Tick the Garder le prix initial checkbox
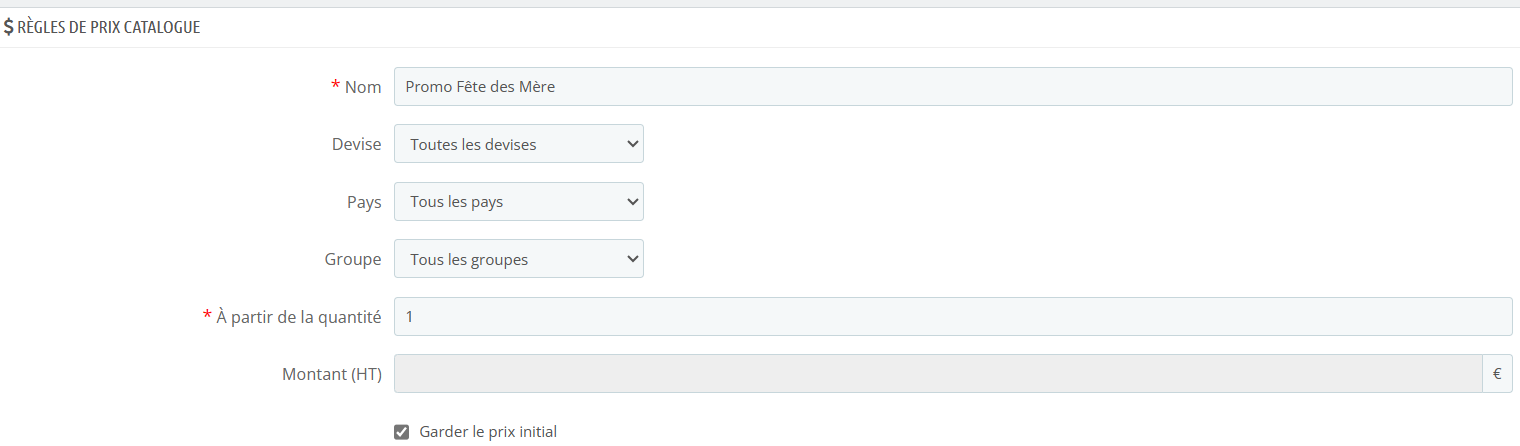Screen dimensions: 1520x446 point(402,432)
